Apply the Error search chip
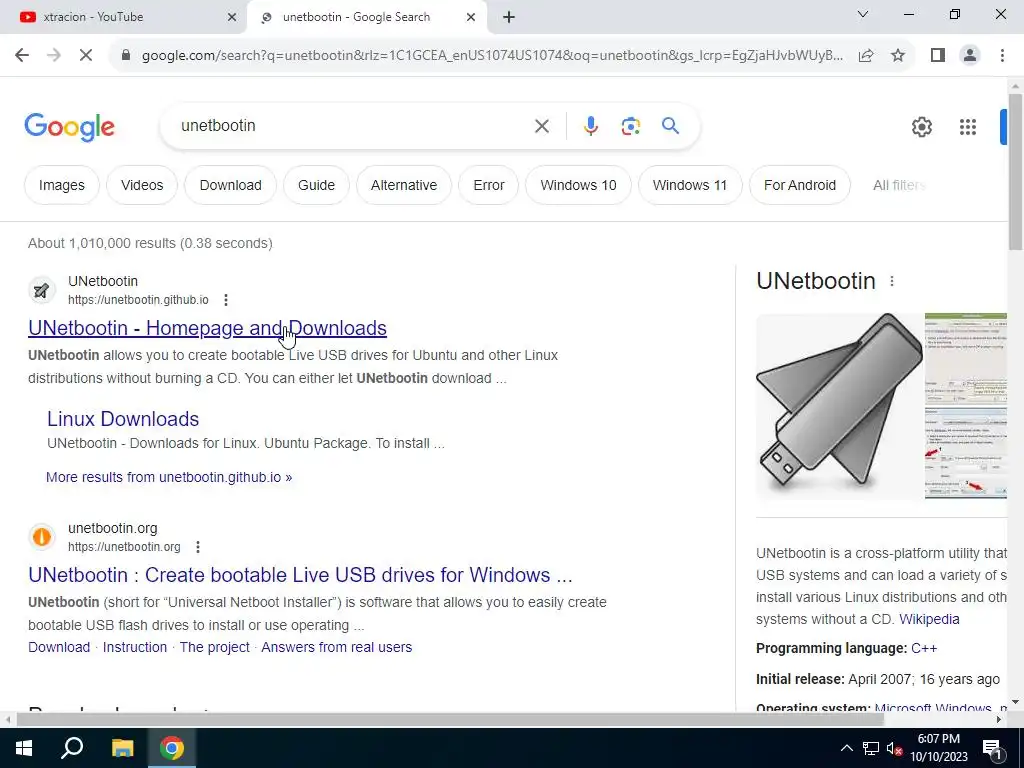This screenshot has height=768, width=1024. 488,185
